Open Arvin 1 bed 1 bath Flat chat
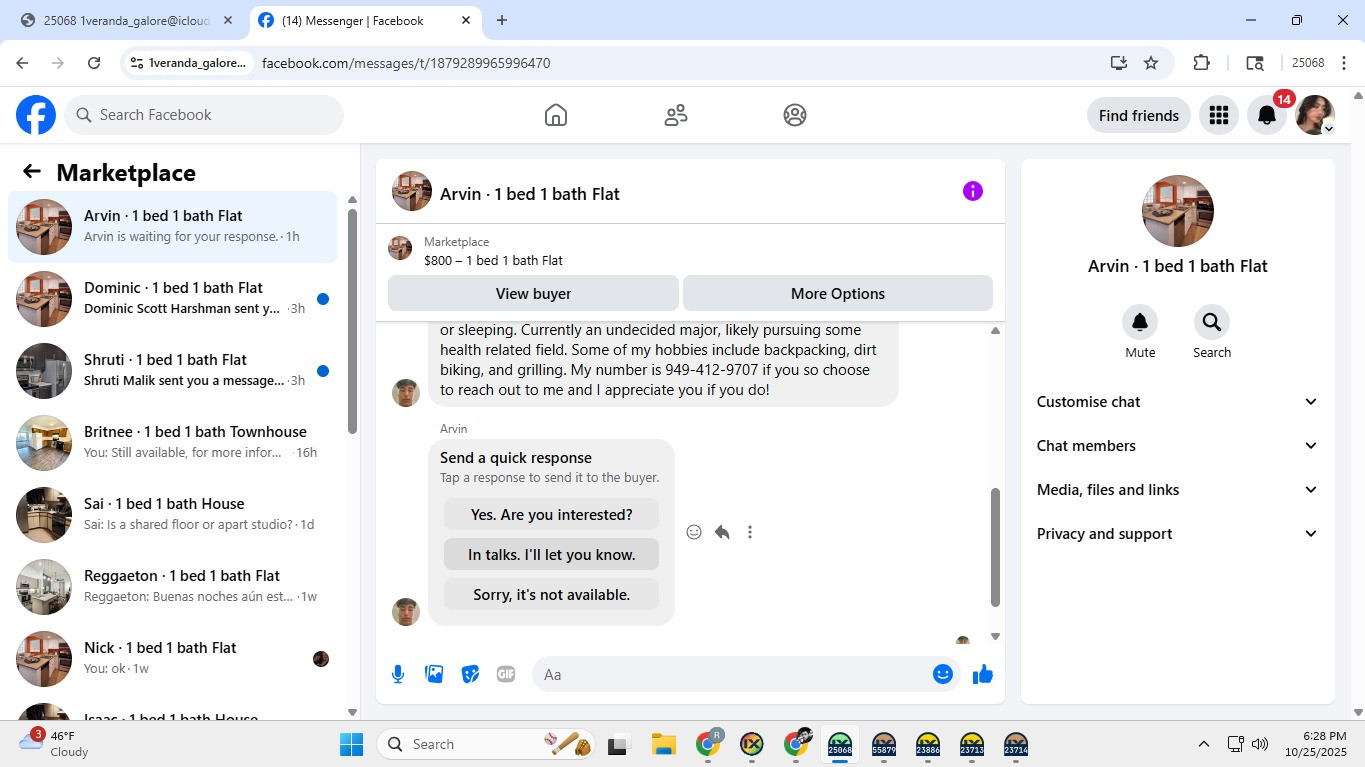 (x=173, y=227)
